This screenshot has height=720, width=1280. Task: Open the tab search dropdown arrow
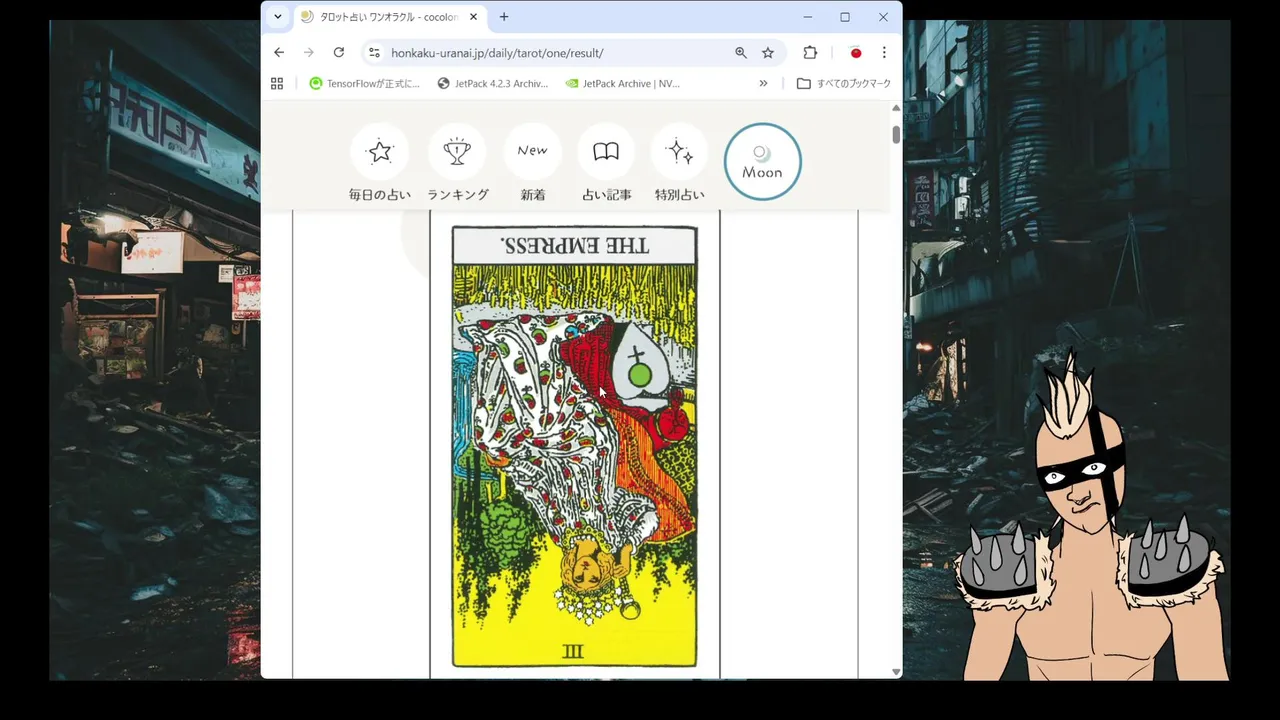pyautogui.click(x=278, y=17)
